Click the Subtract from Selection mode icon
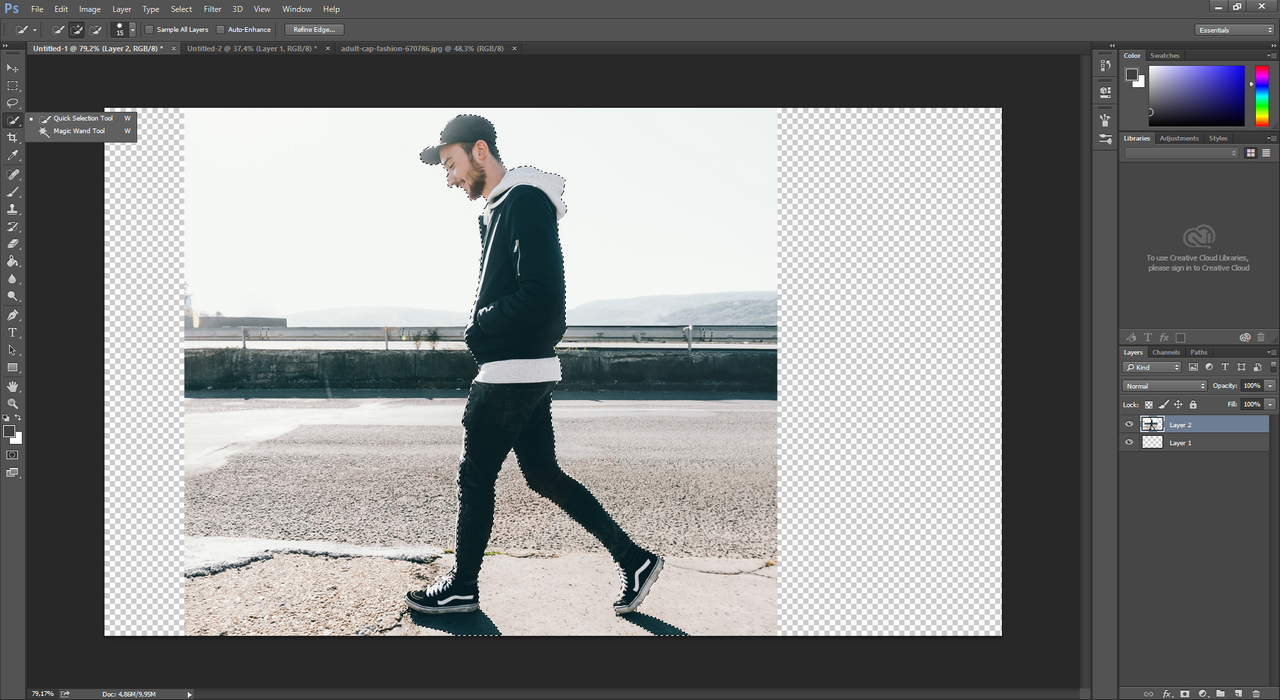 pyautogui.click(x=96, y=30)
